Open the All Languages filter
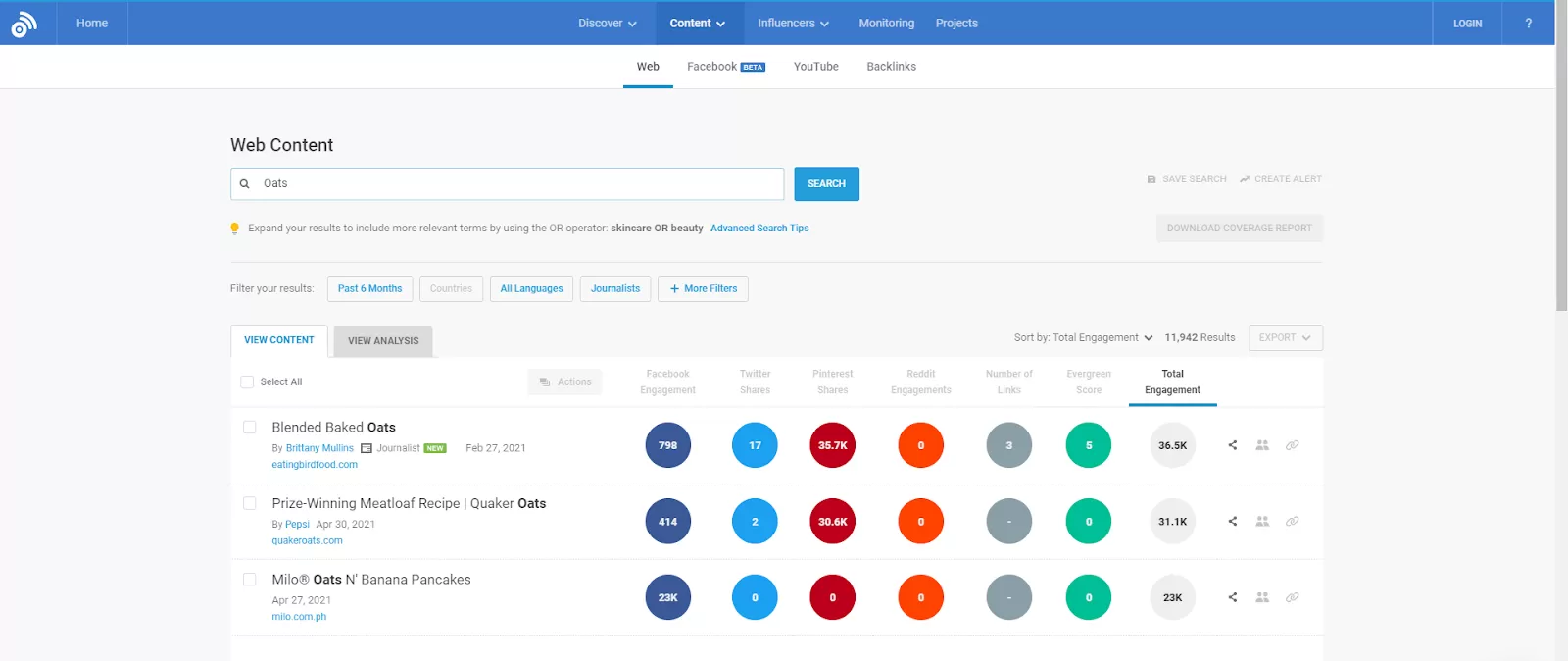The image size is (1568, 661). pos(531,289)
